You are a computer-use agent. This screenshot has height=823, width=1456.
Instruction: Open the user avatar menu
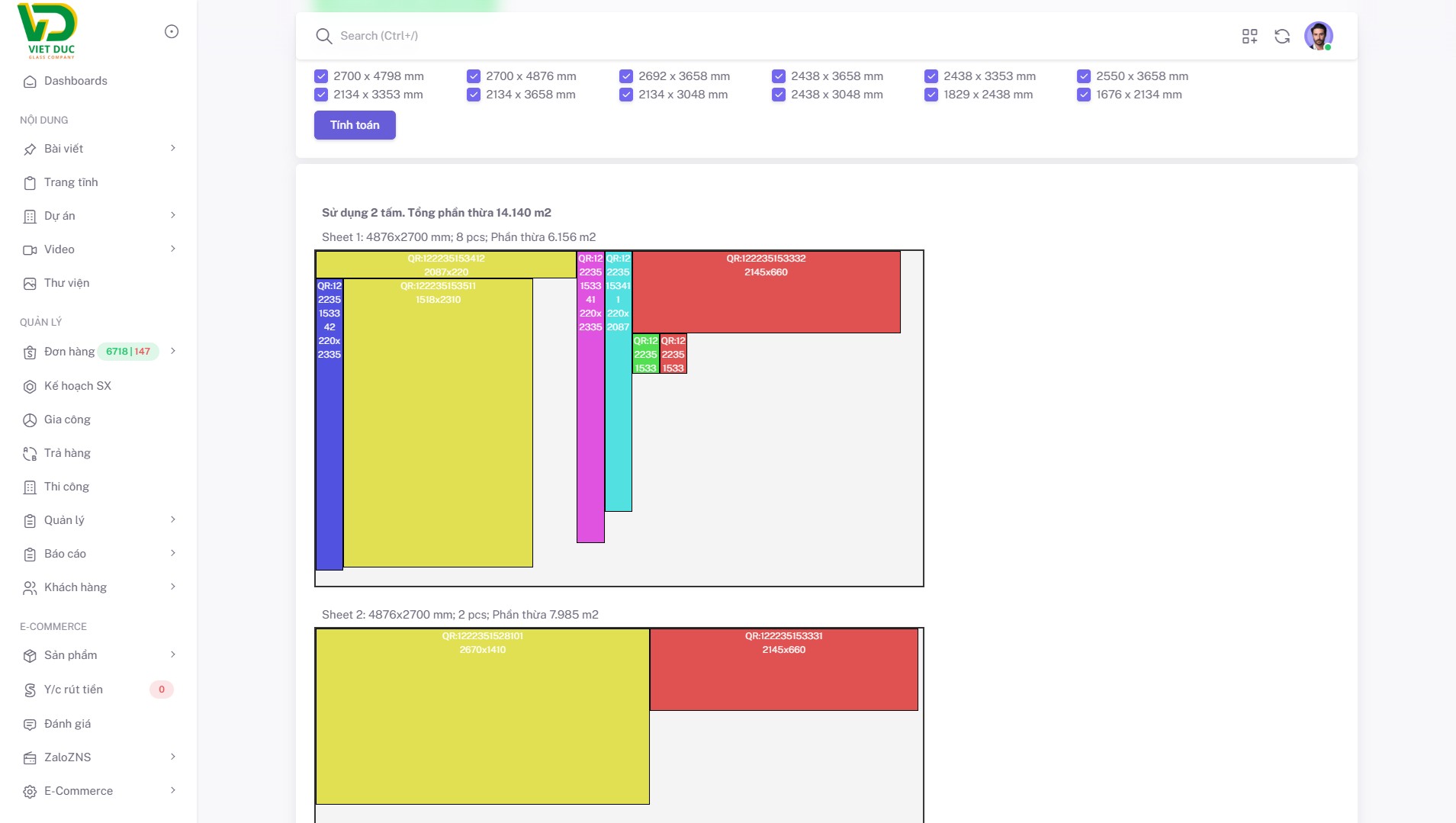1318,36
